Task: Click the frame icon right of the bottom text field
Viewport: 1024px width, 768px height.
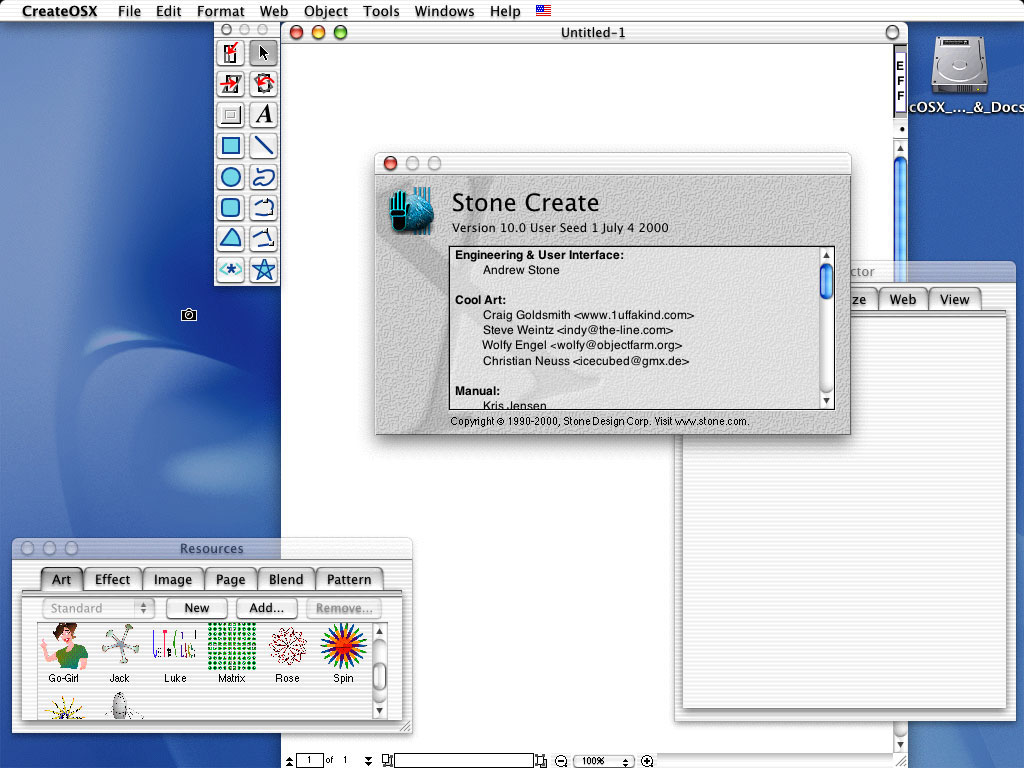Action: 541,761
